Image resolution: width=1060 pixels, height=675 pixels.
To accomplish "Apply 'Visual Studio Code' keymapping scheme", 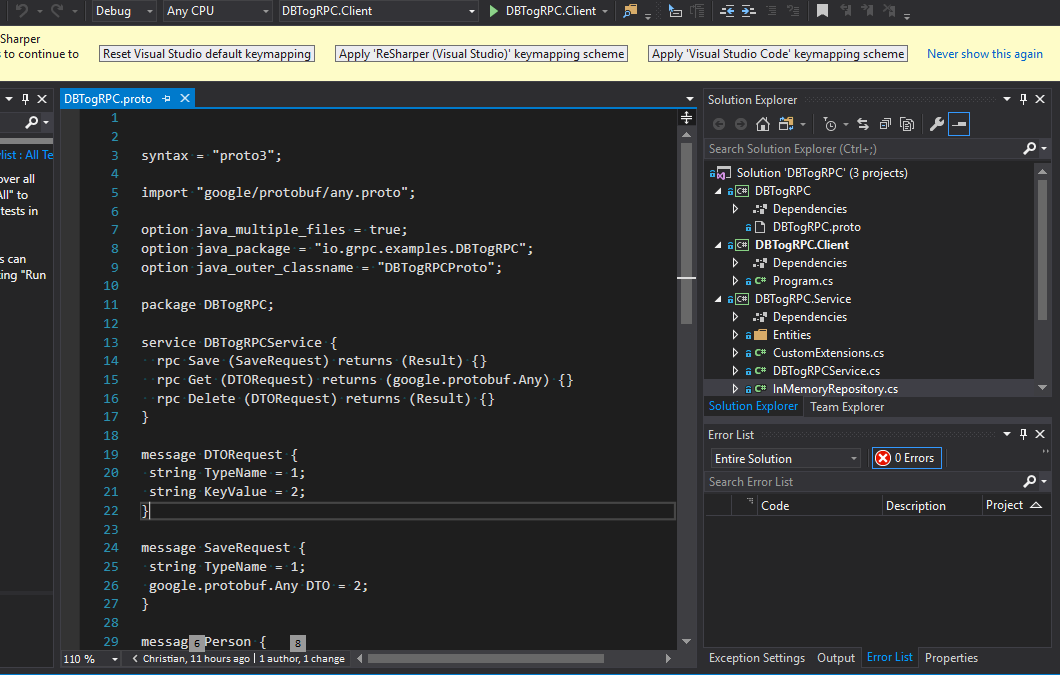I will click(778, 53).
